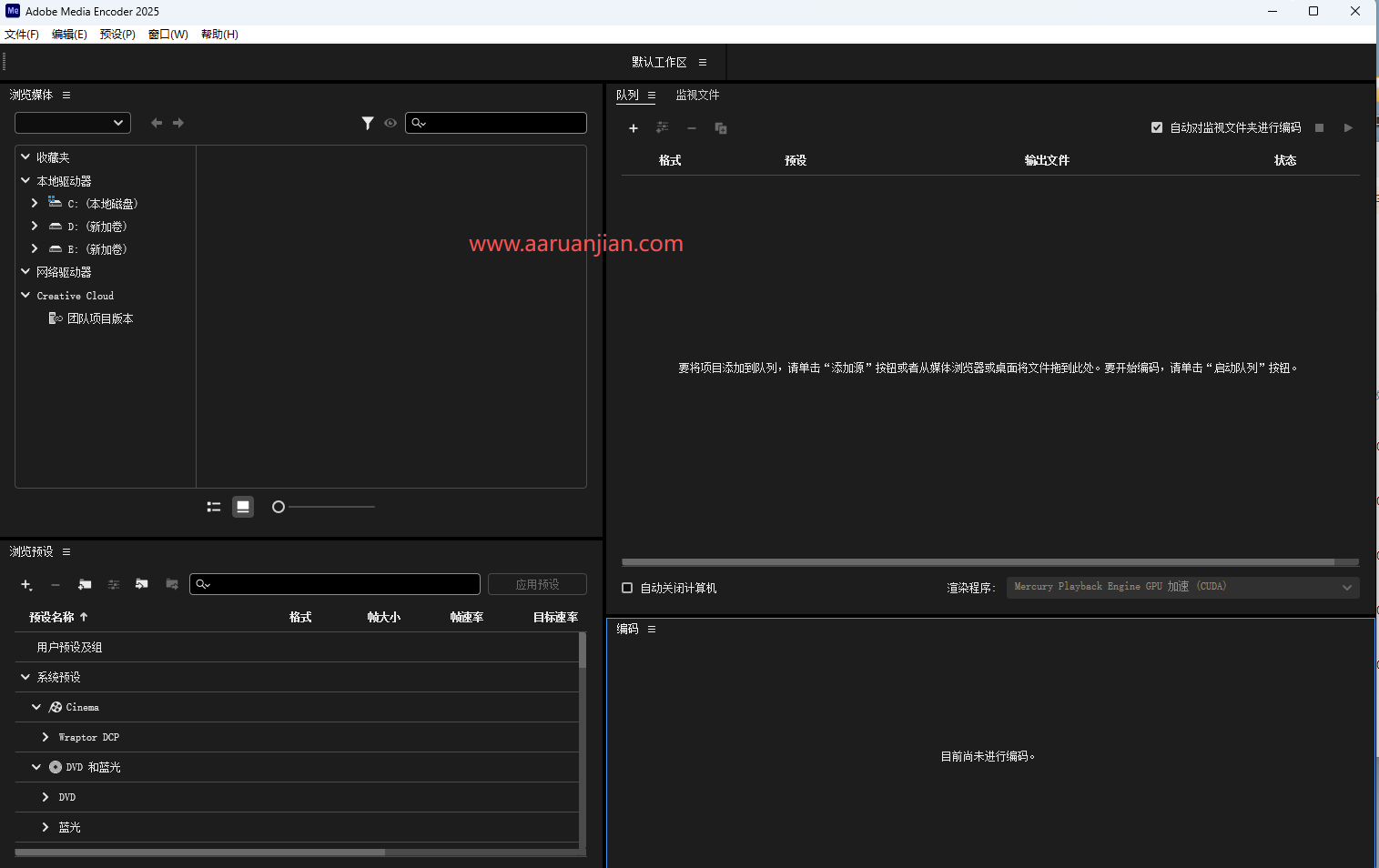Click the Add Source plus icon in Queue
The image size is (1379, 868).
pos(634,128)
